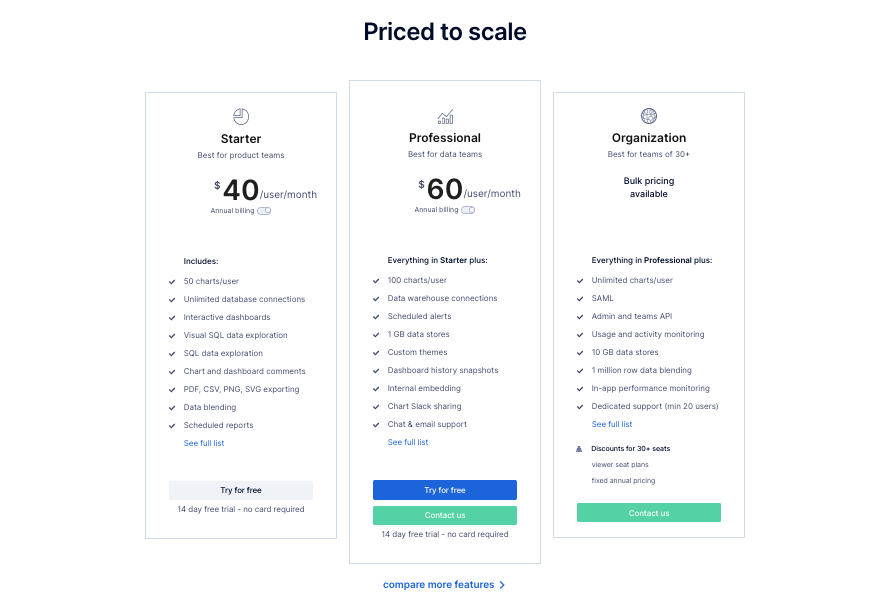Toggle annual billing on Professional plan
The width and height of the screenshot is (884, 605).
pyautogui.click(x=468, y=210)
